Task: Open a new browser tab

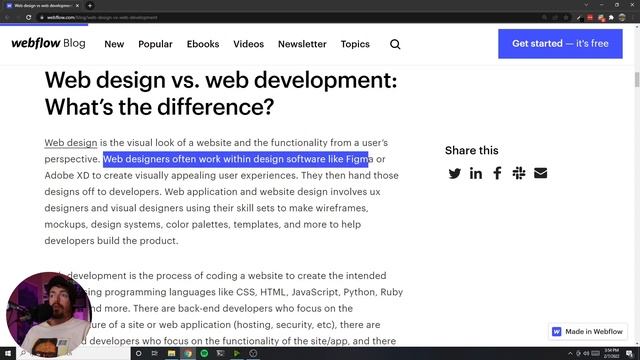Action: point(90,6)
